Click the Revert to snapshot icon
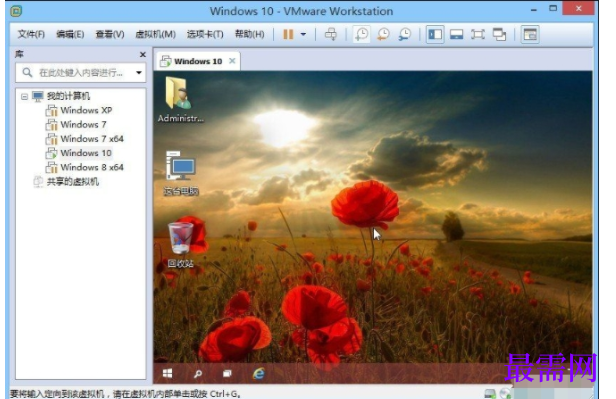The height and width of the screenshot is (399, 616). (x=383, y=35)
